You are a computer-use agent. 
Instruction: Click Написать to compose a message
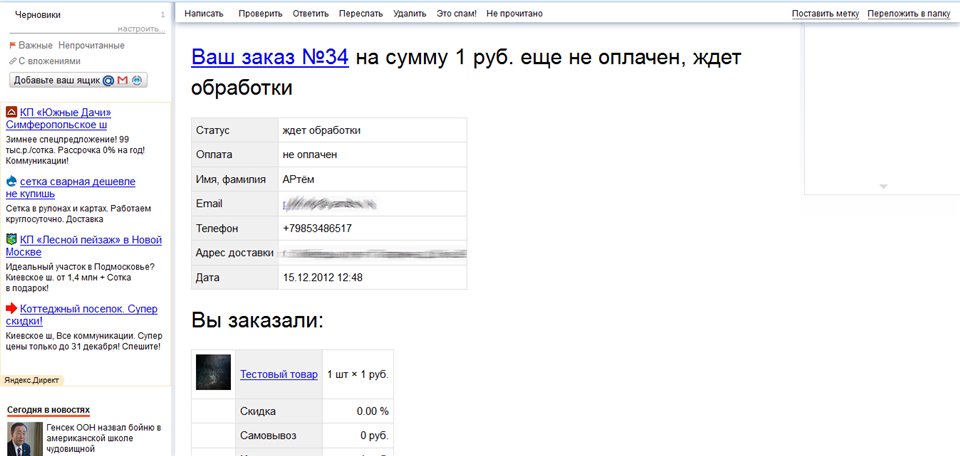(204, 13)
